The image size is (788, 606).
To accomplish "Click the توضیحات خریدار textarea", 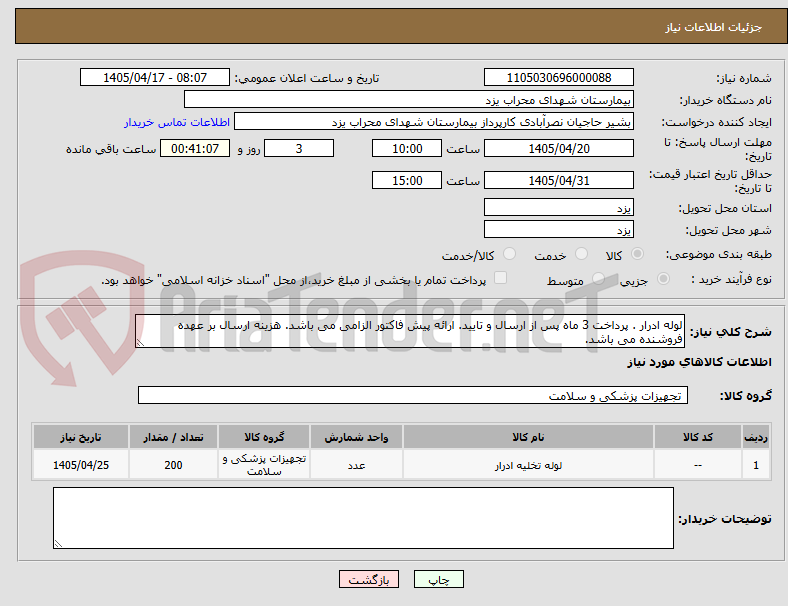I will (363, 518).
